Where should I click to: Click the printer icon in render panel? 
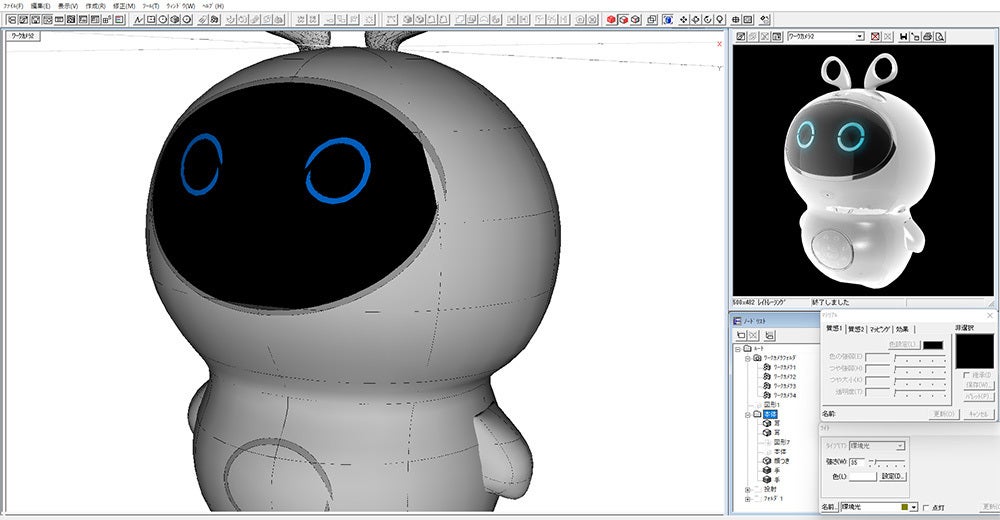tap(928, 37)
